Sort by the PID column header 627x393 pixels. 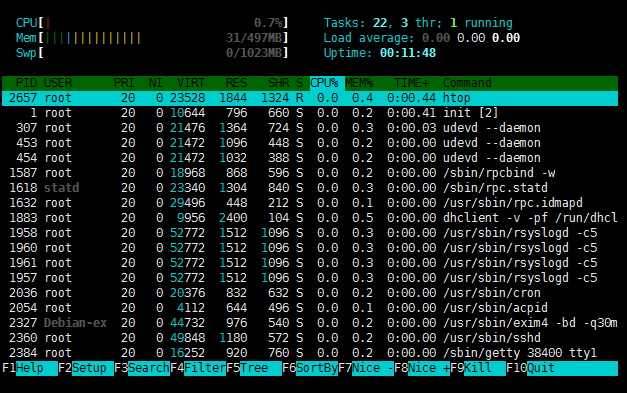click(26, 83)
